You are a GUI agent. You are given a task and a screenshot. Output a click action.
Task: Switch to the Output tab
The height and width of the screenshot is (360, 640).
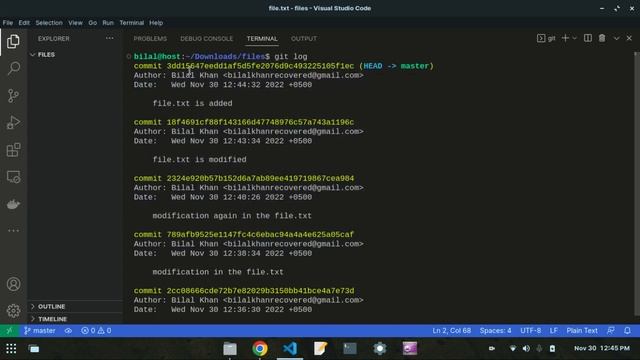[304, 39]
